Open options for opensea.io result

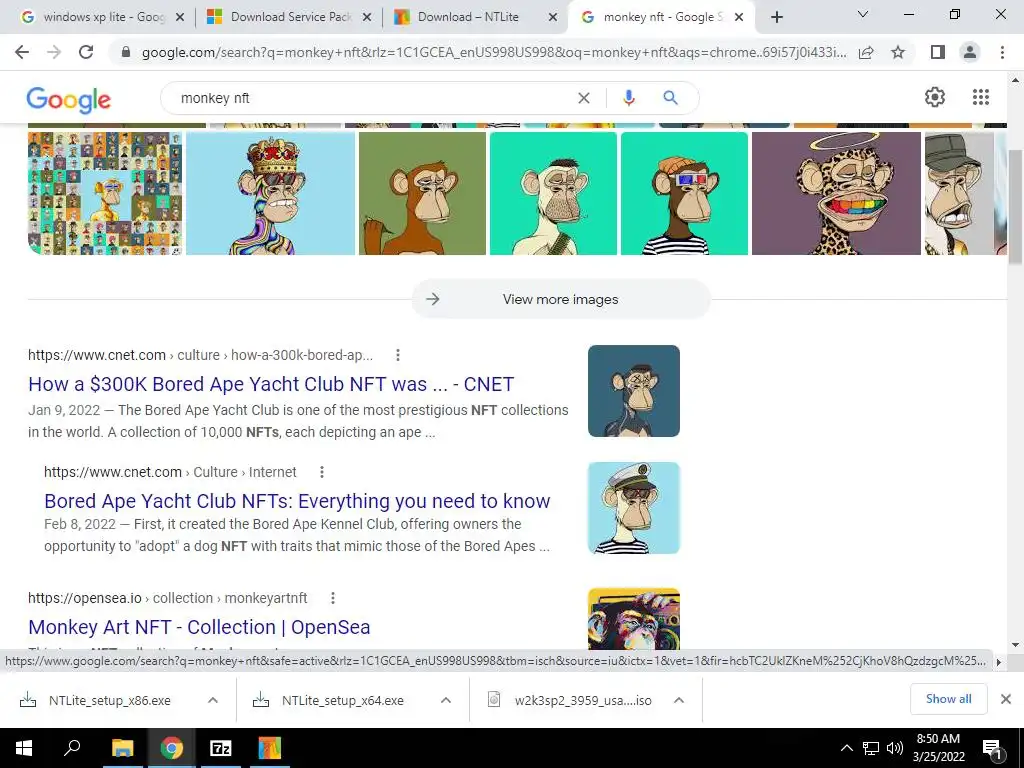(332, 598)
